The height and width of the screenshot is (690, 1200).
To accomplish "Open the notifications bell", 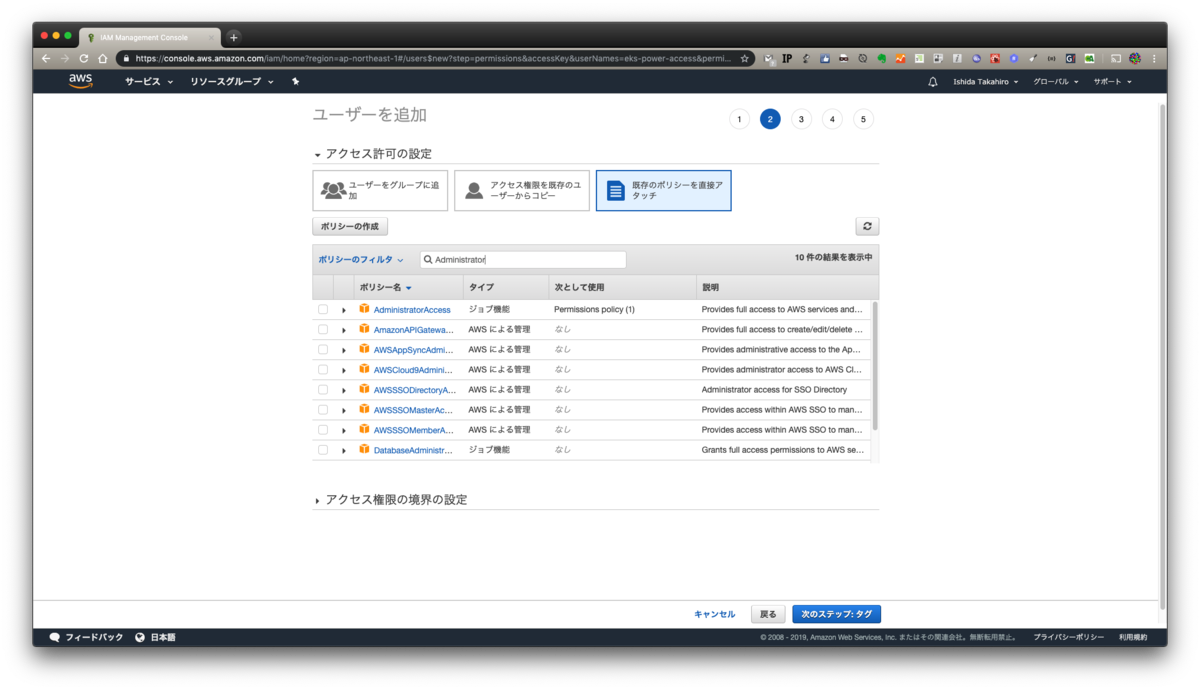I will point(933,82).
